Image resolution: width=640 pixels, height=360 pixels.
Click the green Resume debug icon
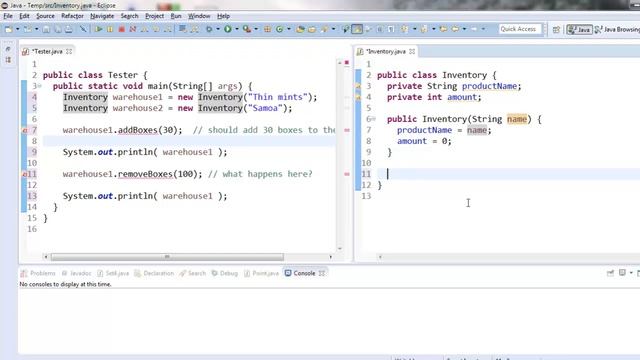click(98, 29)
